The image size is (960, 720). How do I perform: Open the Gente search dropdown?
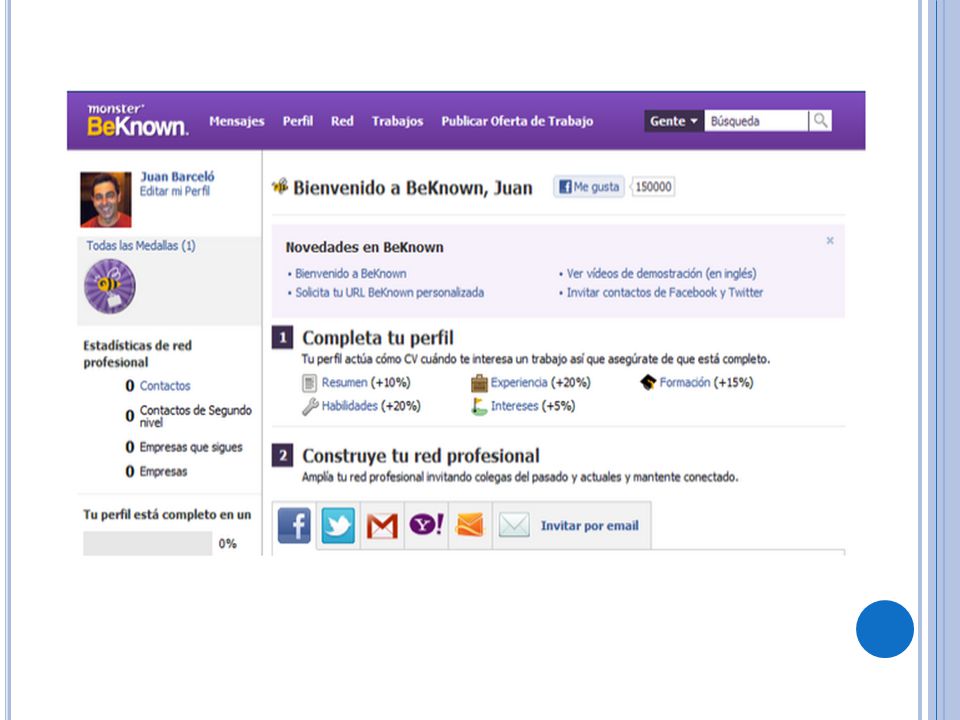point(673,121)
